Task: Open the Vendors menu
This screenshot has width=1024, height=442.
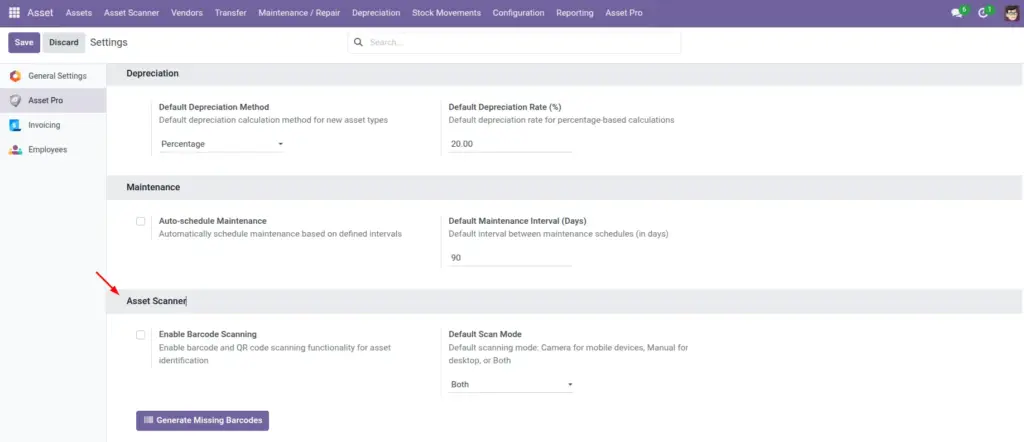Action: pyautogui.click(x=187, y=13)
